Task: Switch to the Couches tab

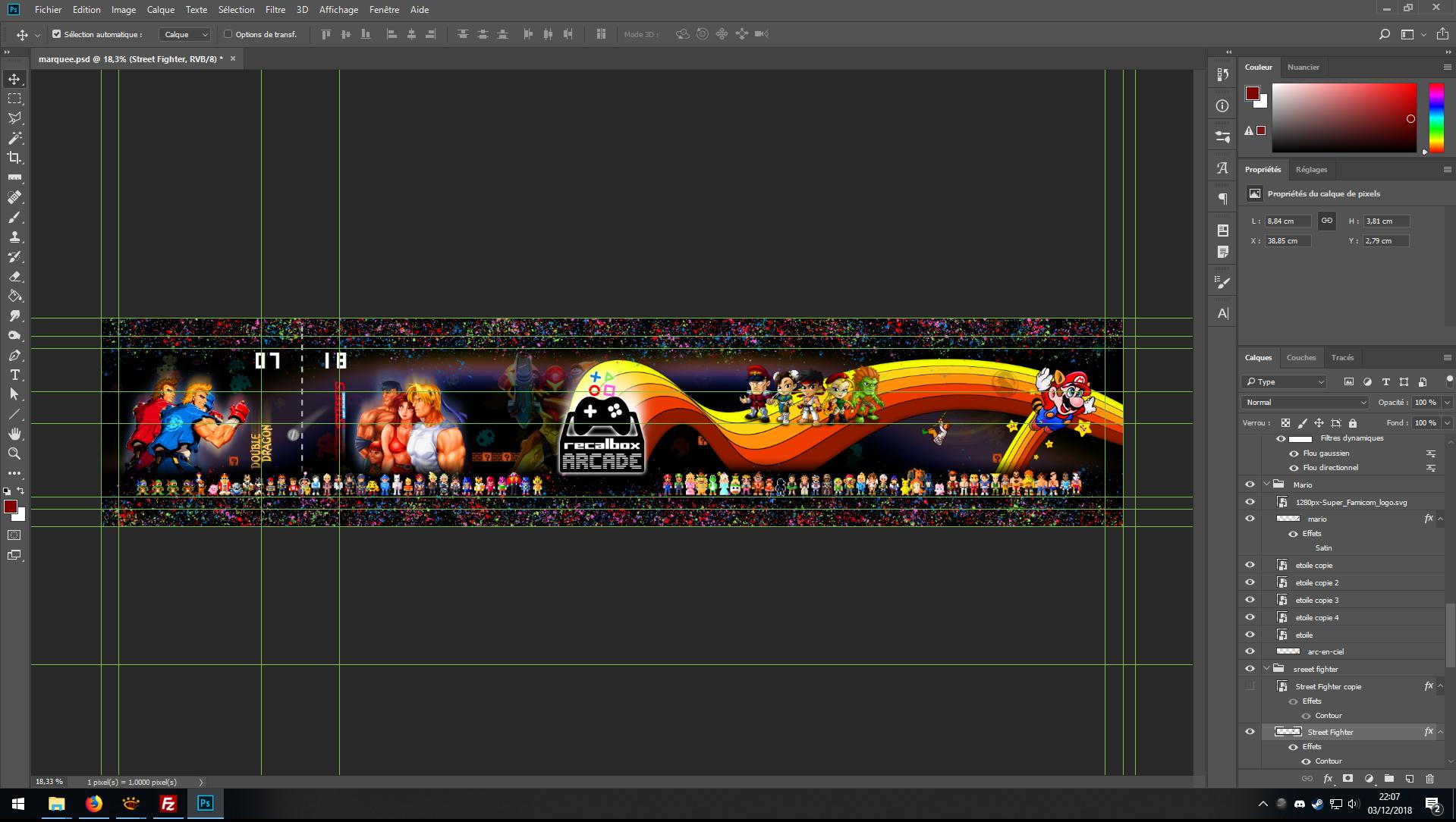Action: click(1300, 358)
